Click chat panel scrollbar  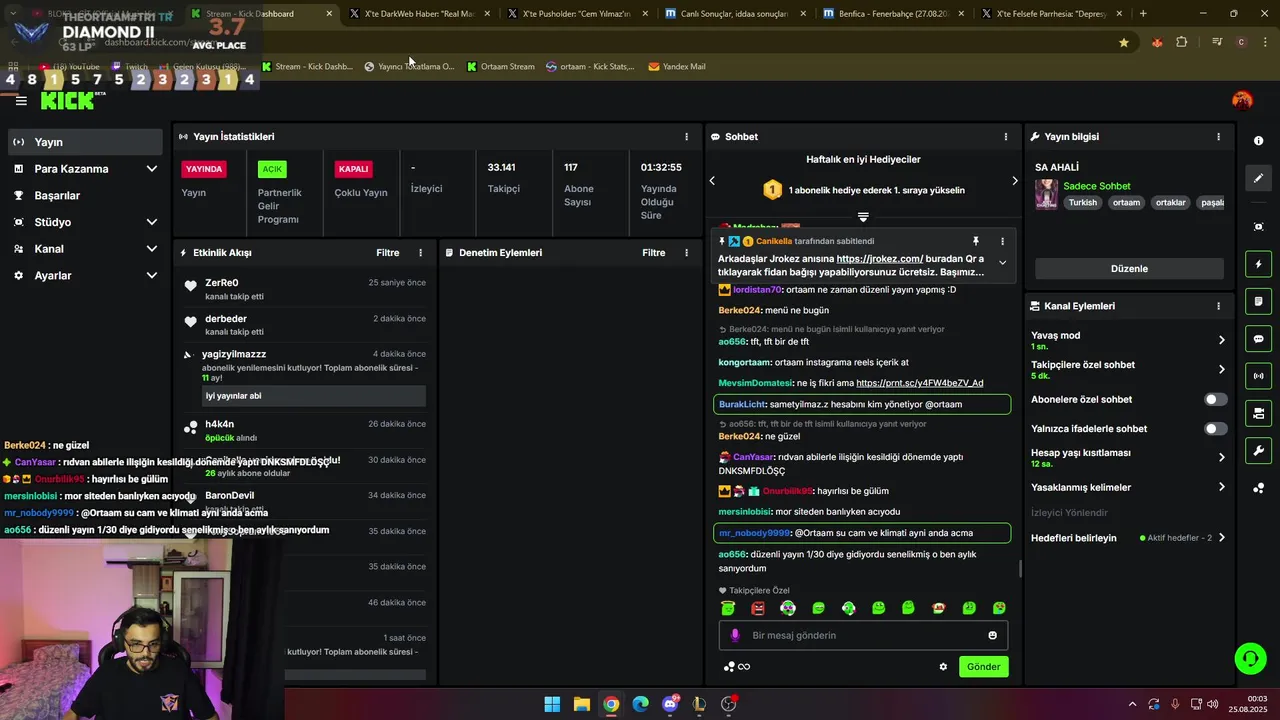point(1020,569)
